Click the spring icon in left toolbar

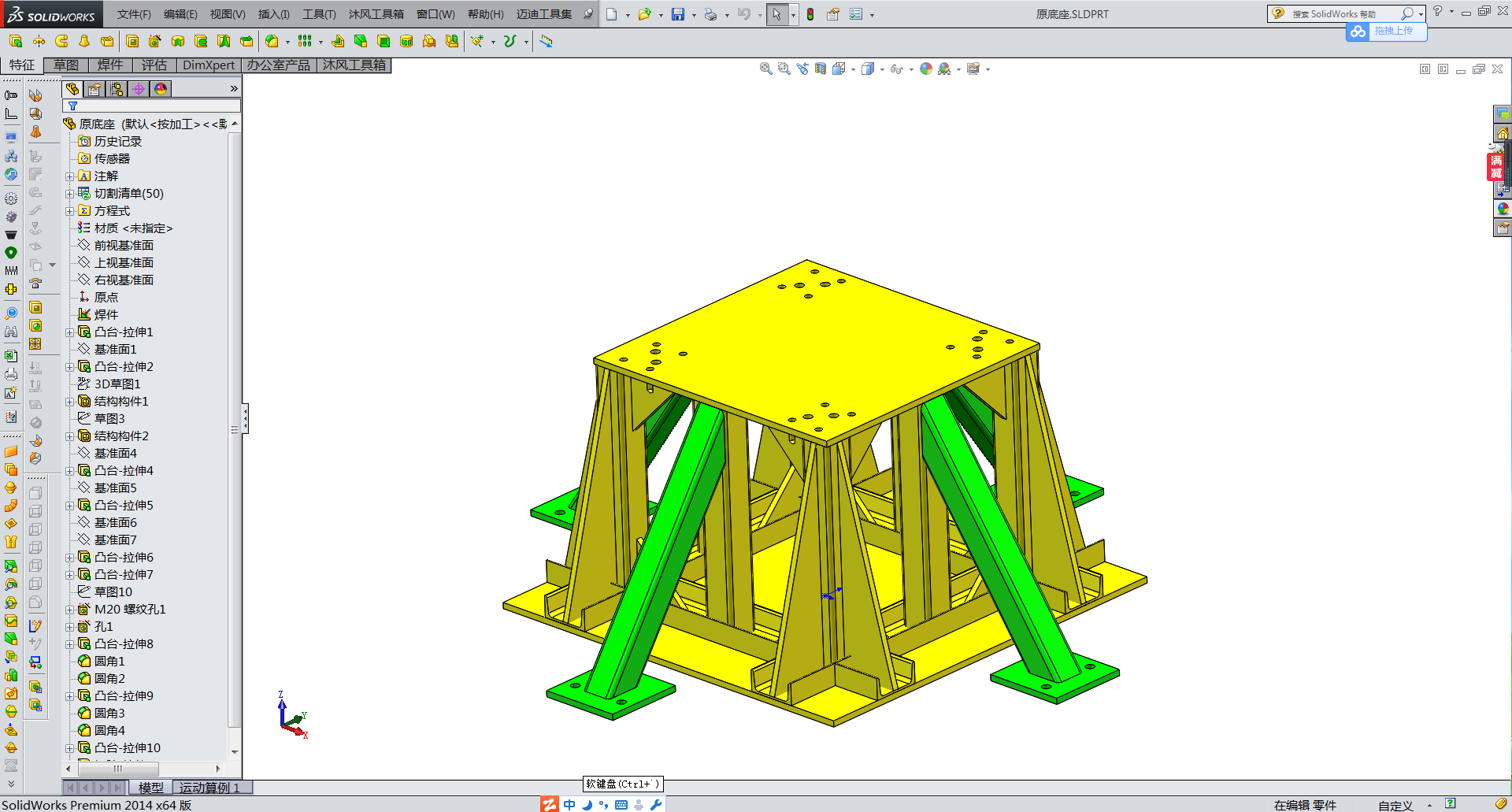(11, 270)
